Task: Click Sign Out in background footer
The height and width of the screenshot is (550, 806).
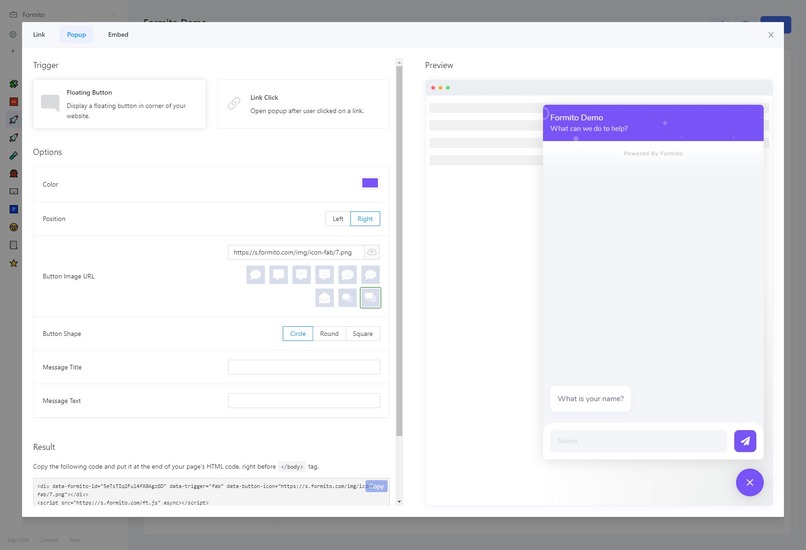Action: 18,540
